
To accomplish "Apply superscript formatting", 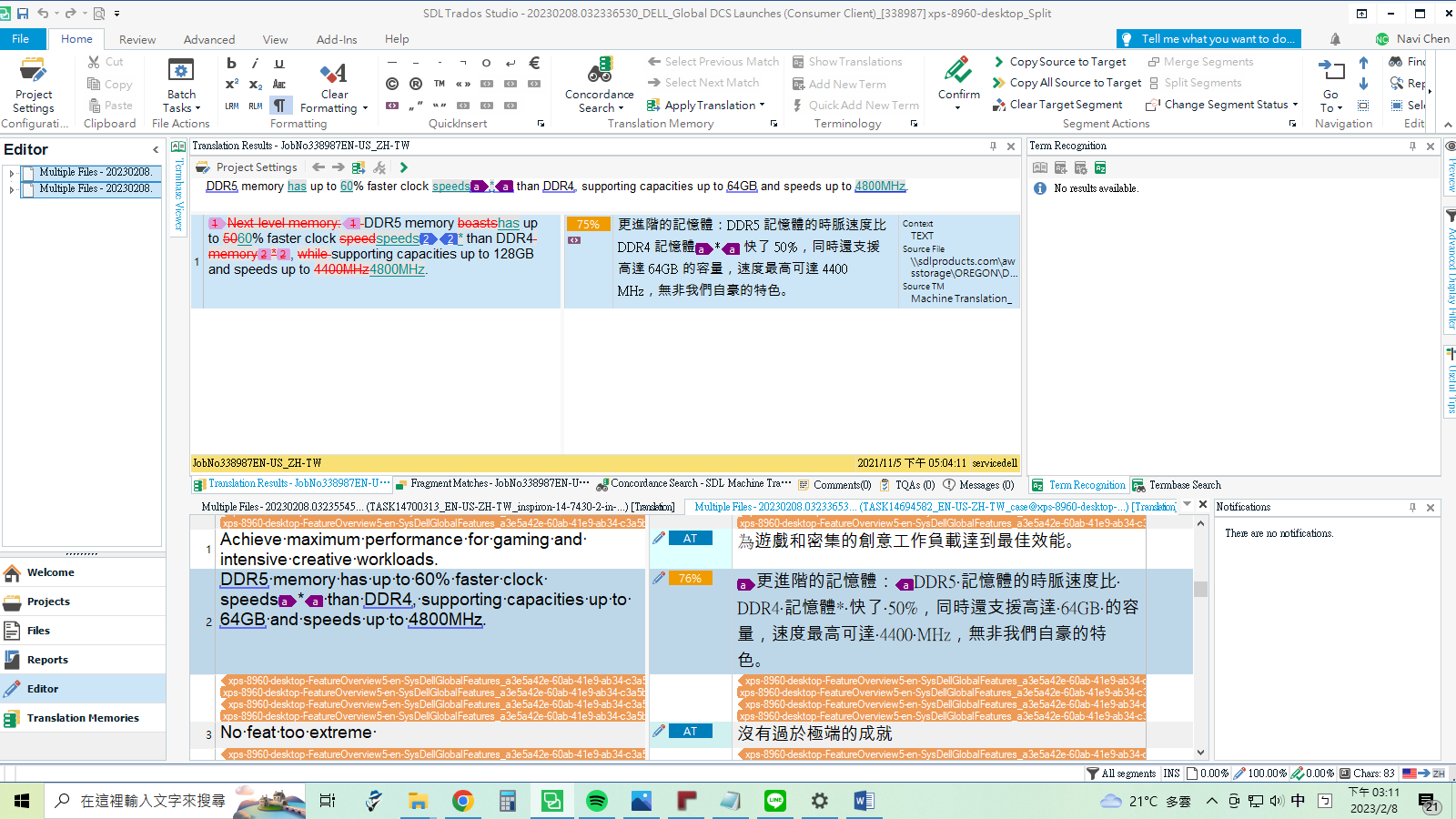I will point(231,84).
